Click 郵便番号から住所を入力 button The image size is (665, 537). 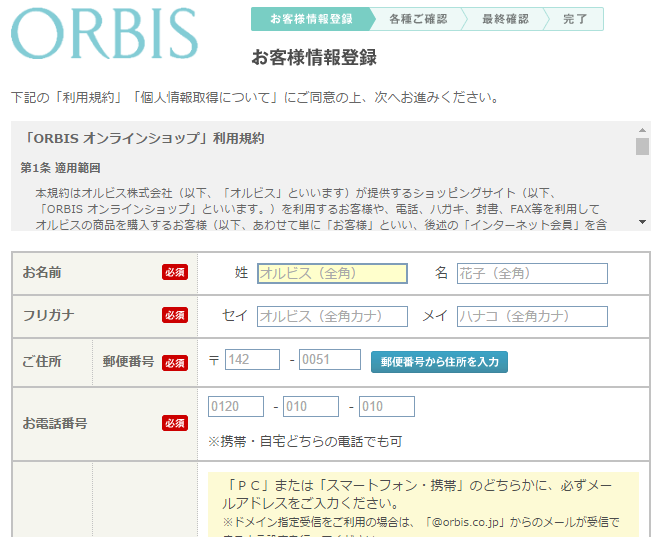[x=439, y=362]
